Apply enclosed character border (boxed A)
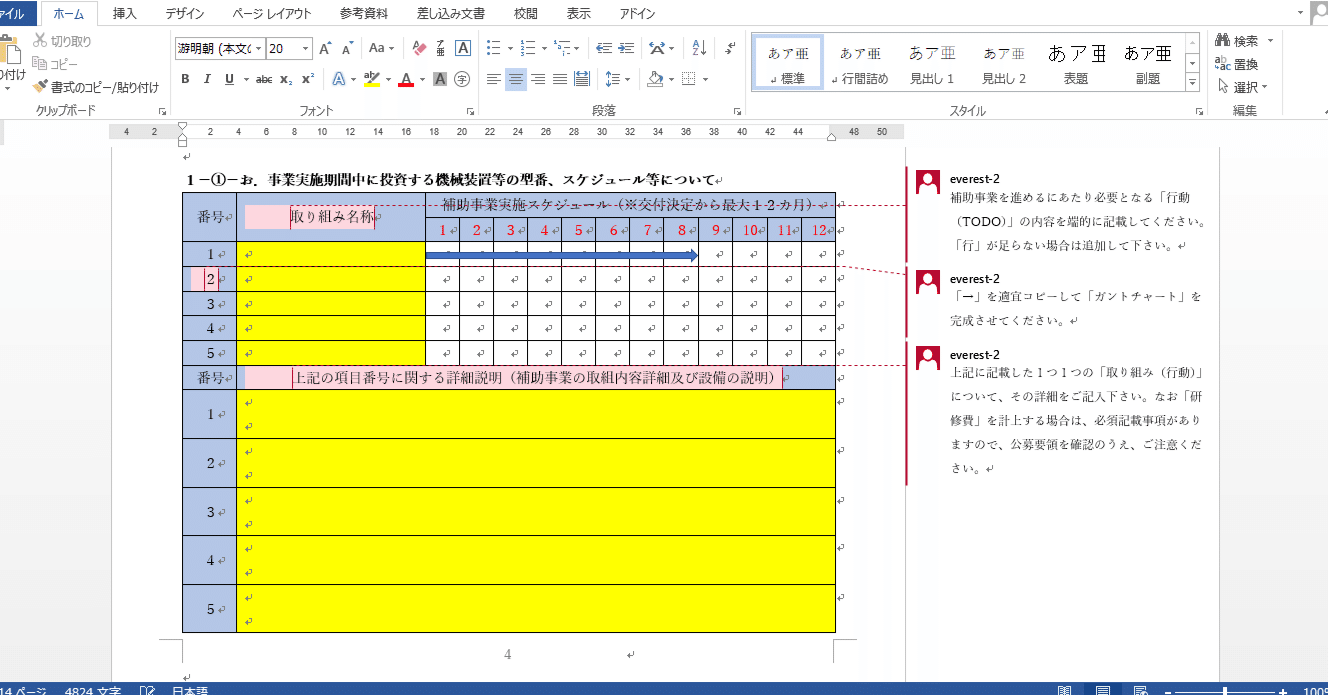The height and width of the screenshot is (695, 1328). tap(463, 48)
